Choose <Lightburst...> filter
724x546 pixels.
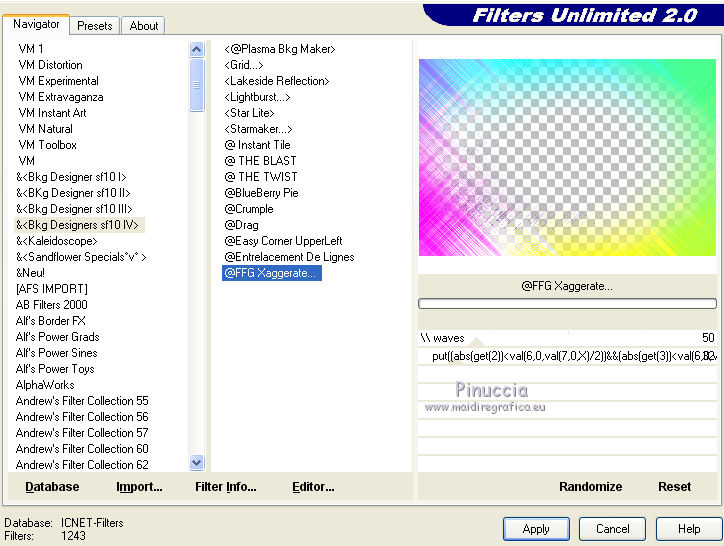coord(257,97)
